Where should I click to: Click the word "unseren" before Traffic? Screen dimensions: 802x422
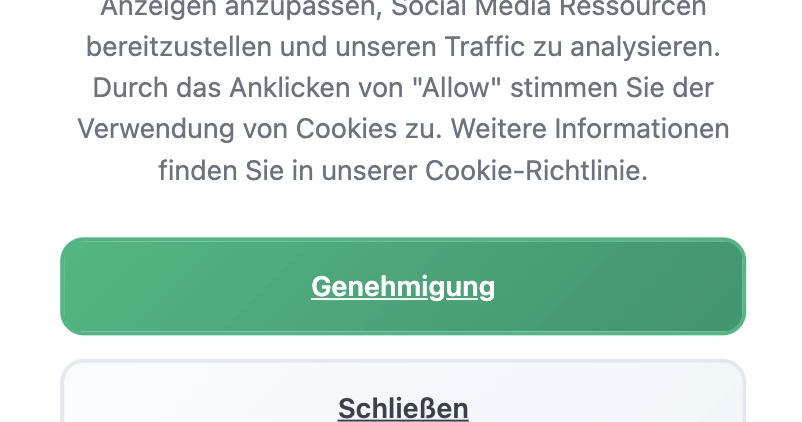[386, 47]
